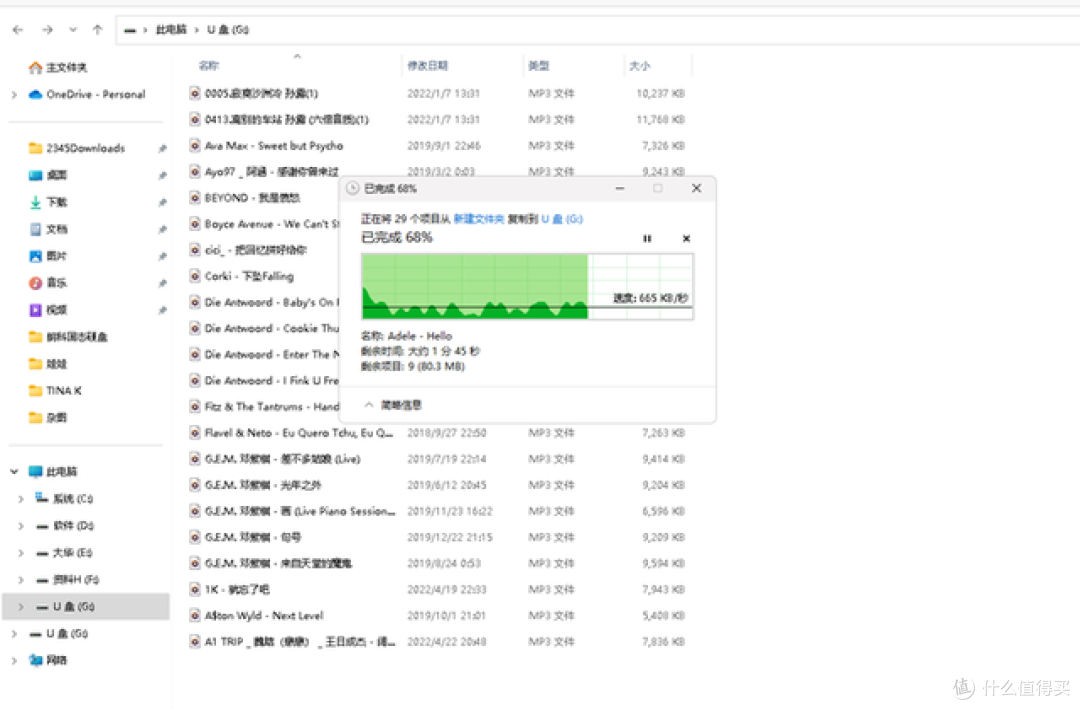1080x710 pixels.
Task: Select 系统 (C:) drive in tree
Action: pyautogui.click(x=64, y=499)
